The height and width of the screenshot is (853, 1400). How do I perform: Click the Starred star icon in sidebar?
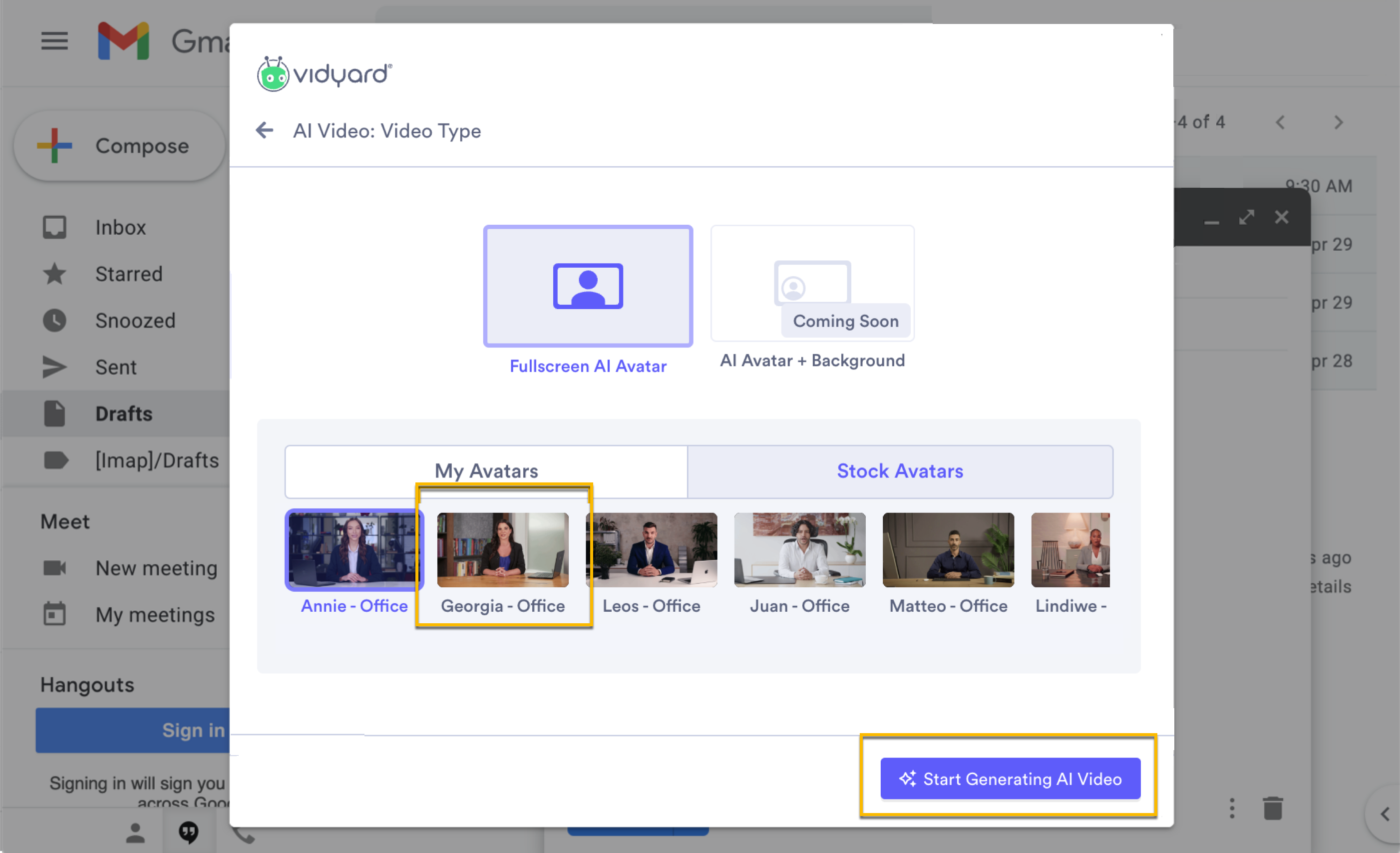(x=54, y=274)
